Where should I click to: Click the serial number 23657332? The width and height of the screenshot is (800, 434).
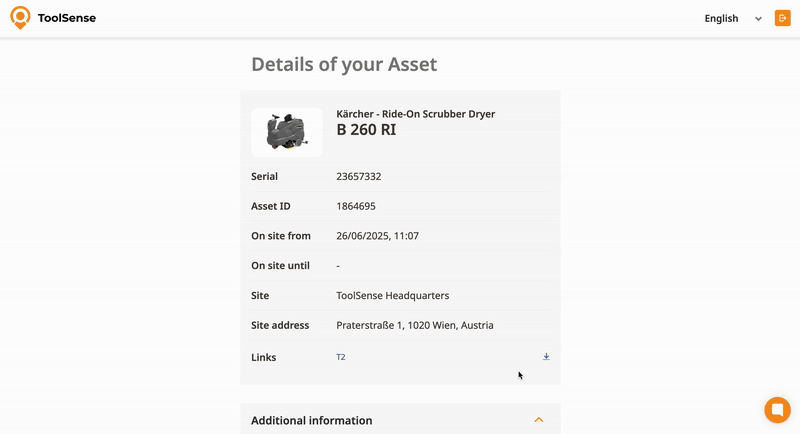(x=358, y=177)
